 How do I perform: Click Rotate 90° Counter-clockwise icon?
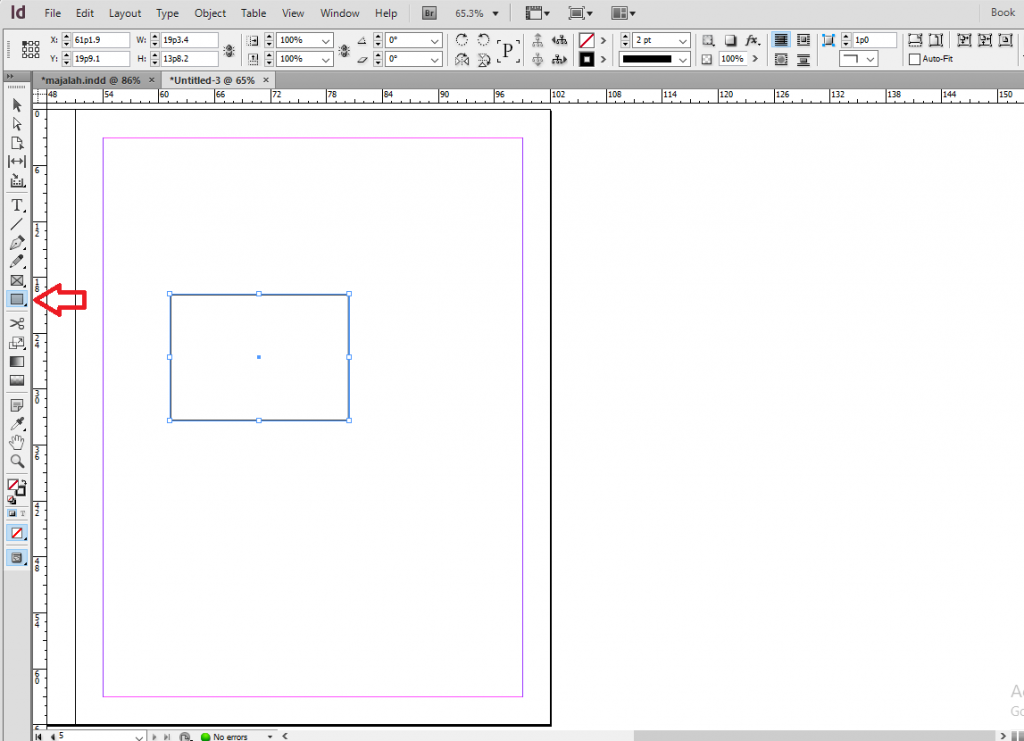point(483,40)
